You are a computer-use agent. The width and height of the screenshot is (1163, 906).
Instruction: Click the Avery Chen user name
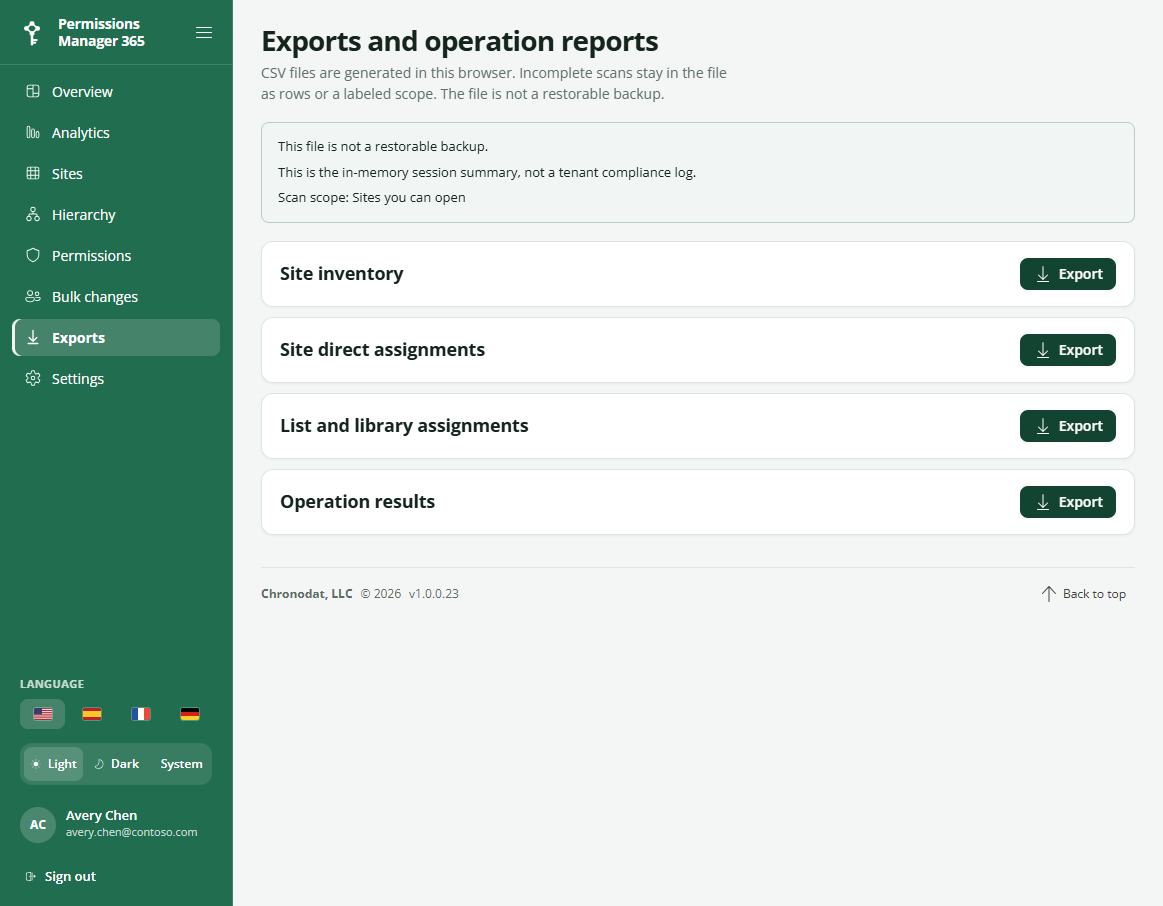tap(102, 815)
